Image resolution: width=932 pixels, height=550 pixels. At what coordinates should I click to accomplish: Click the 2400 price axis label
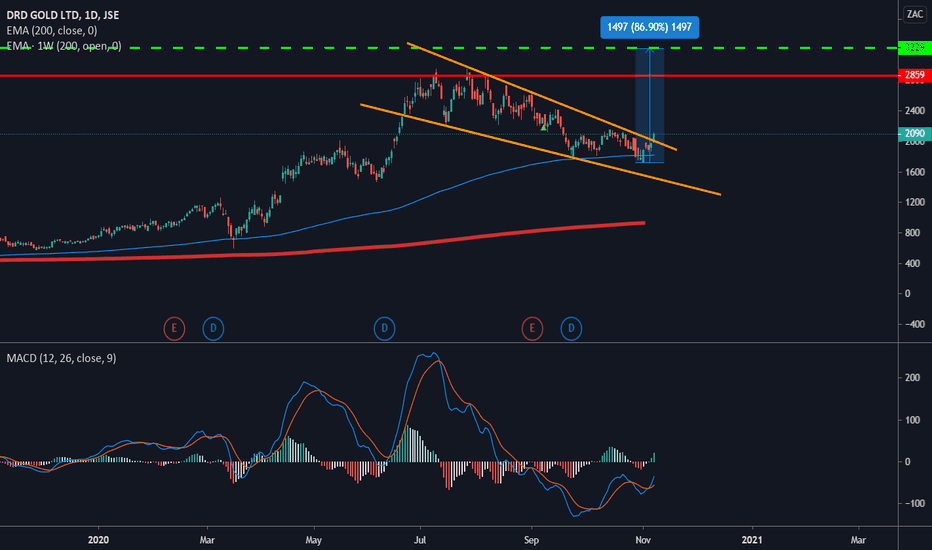(915, 111)
